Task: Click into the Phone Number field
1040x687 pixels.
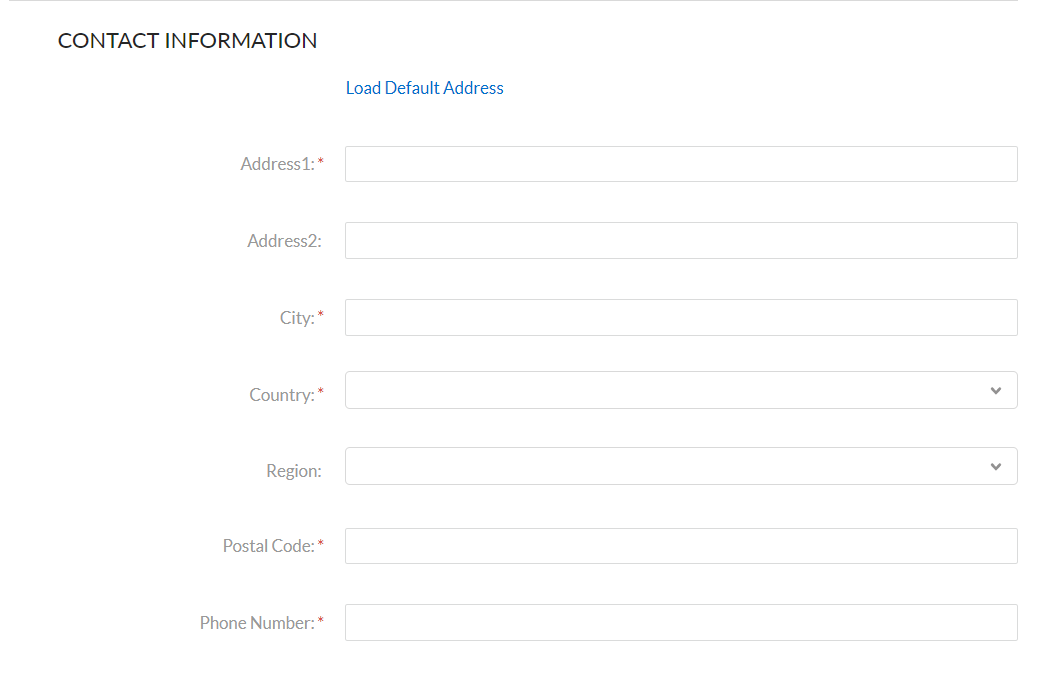Action: pyautogui.click(x=680, y=623)
